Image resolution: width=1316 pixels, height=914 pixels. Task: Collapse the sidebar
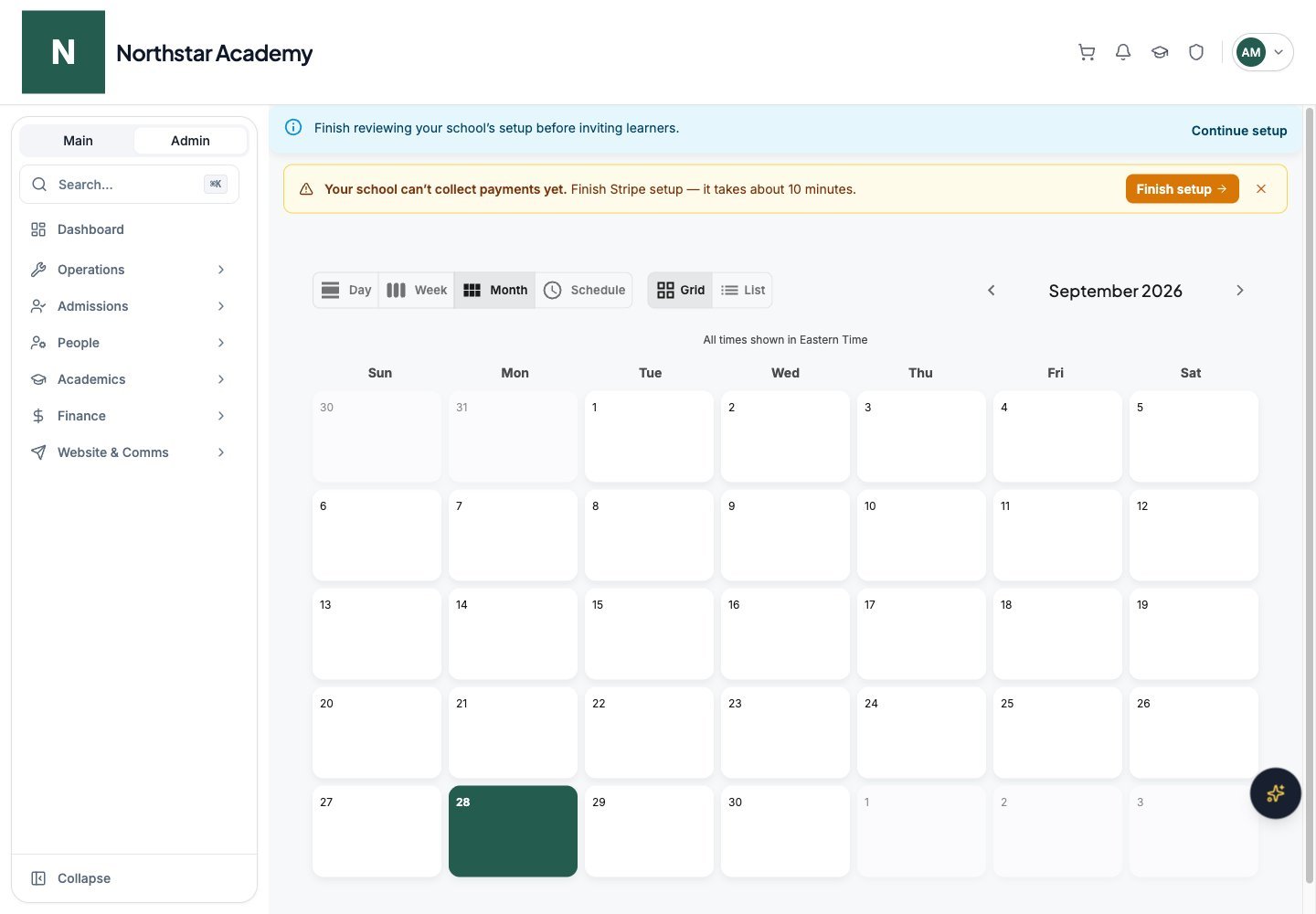[x=71, y=878]
